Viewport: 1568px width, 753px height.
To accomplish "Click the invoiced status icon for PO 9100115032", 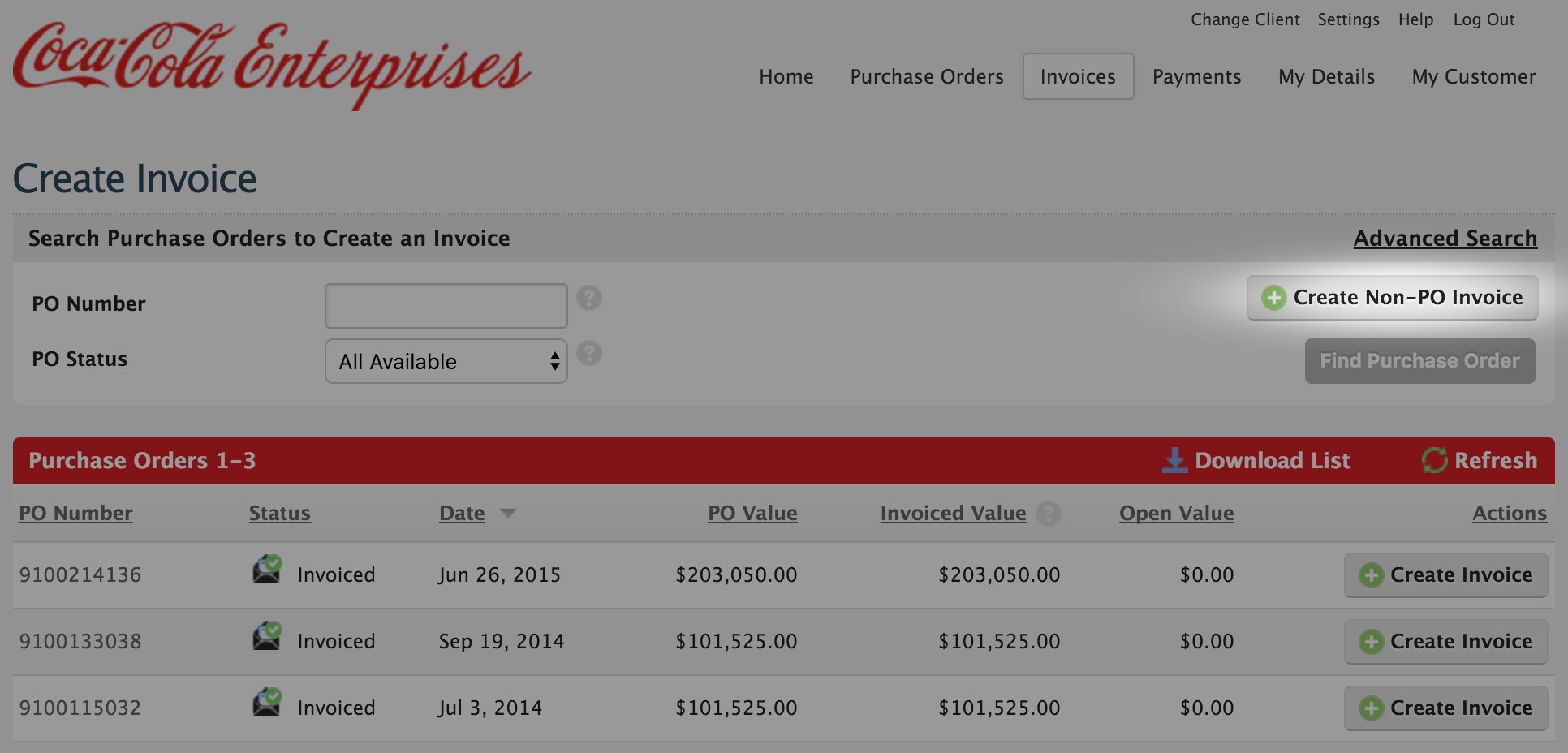I will [267, 703].
